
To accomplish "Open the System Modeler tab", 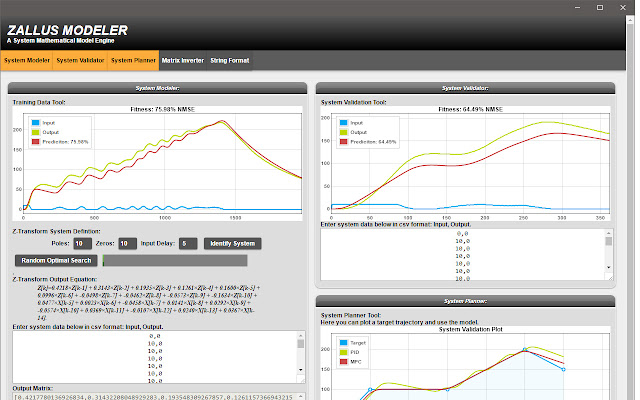I will coord(27,60).
